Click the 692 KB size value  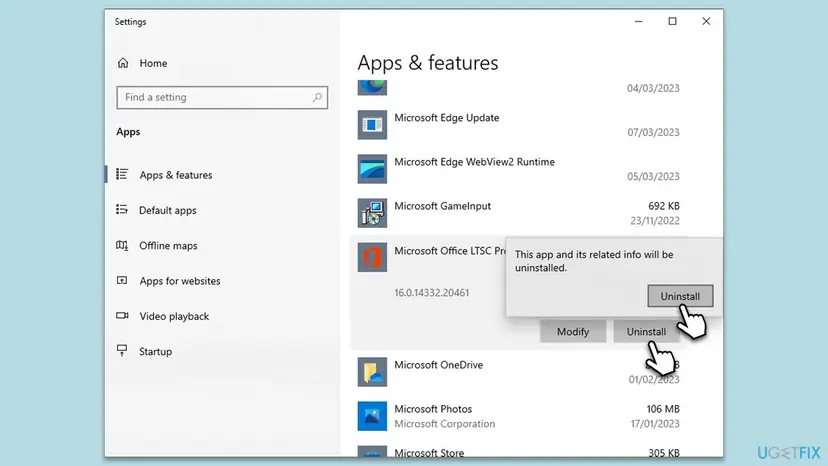(664, 206)
